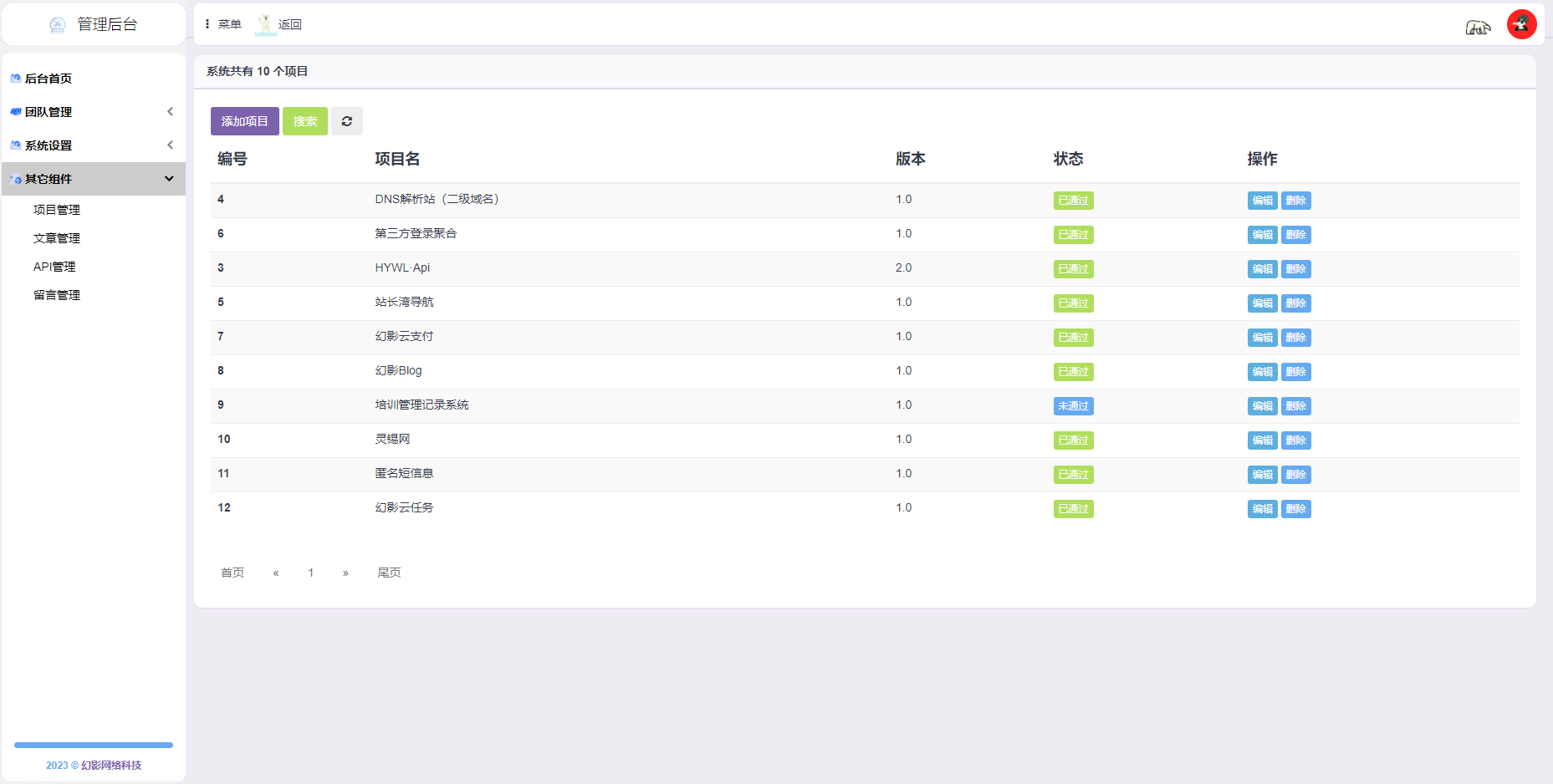
Task: Click the 返回 back icon
Action: coord(265,24)
